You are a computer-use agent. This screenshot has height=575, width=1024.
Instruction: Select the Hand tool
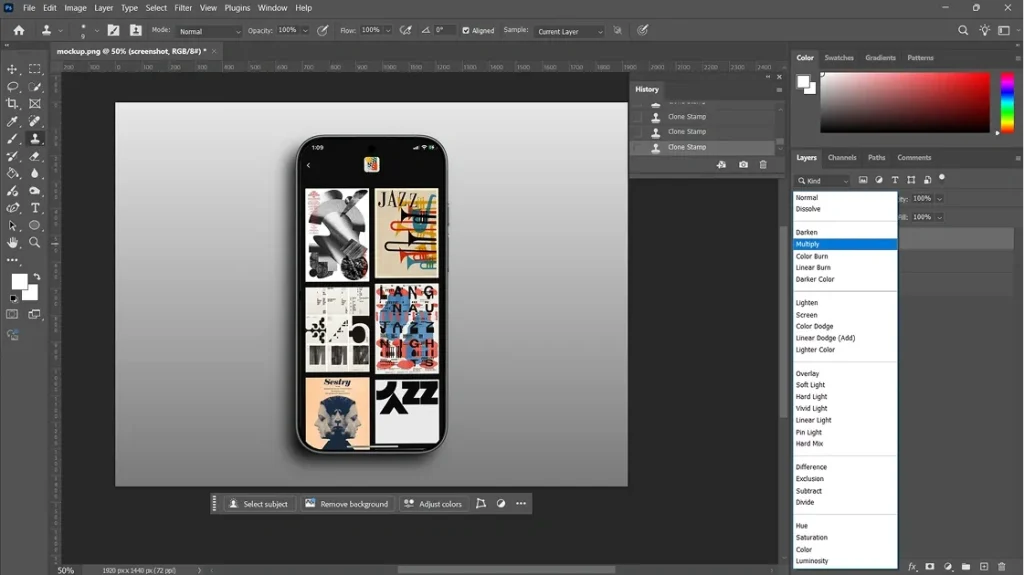click(x=12, y=242)
